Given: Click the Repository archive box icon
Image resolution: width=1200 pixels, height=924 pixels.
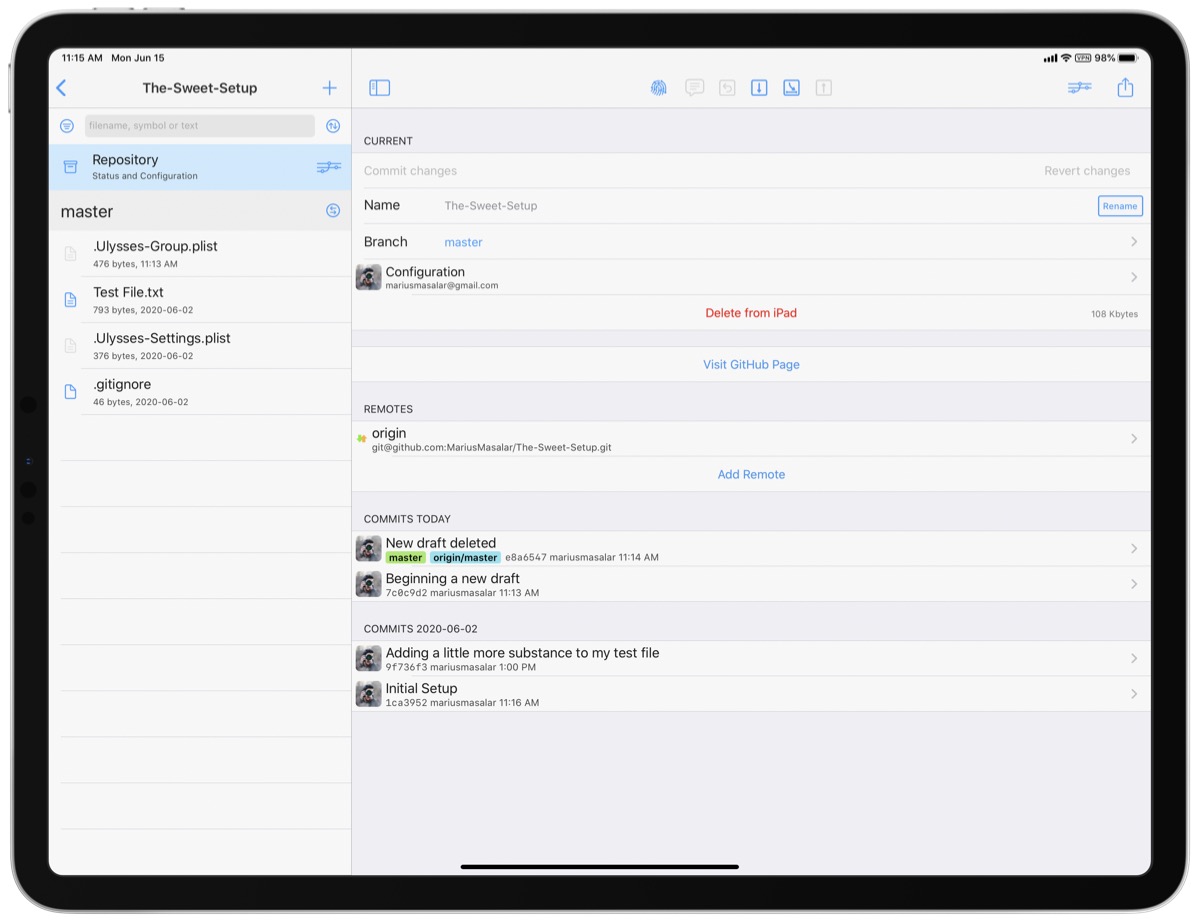Looking at the screenshot, I should [71, 167].
